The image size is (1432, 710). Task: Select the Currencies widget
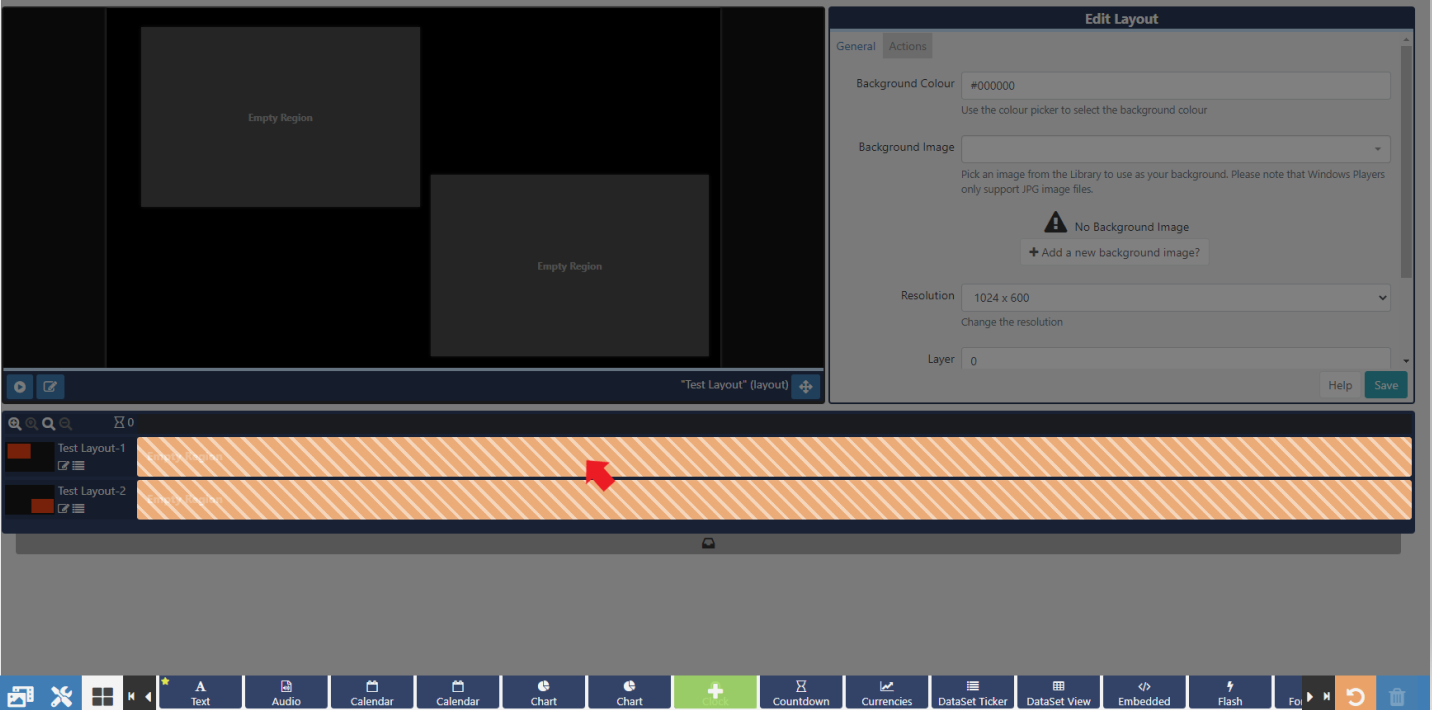887,692
